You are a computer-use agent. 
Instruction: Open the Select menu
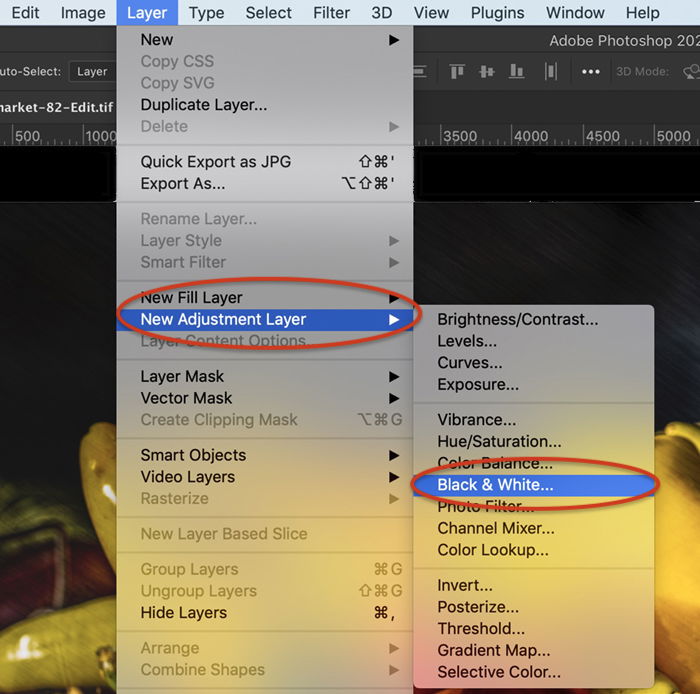268,13
